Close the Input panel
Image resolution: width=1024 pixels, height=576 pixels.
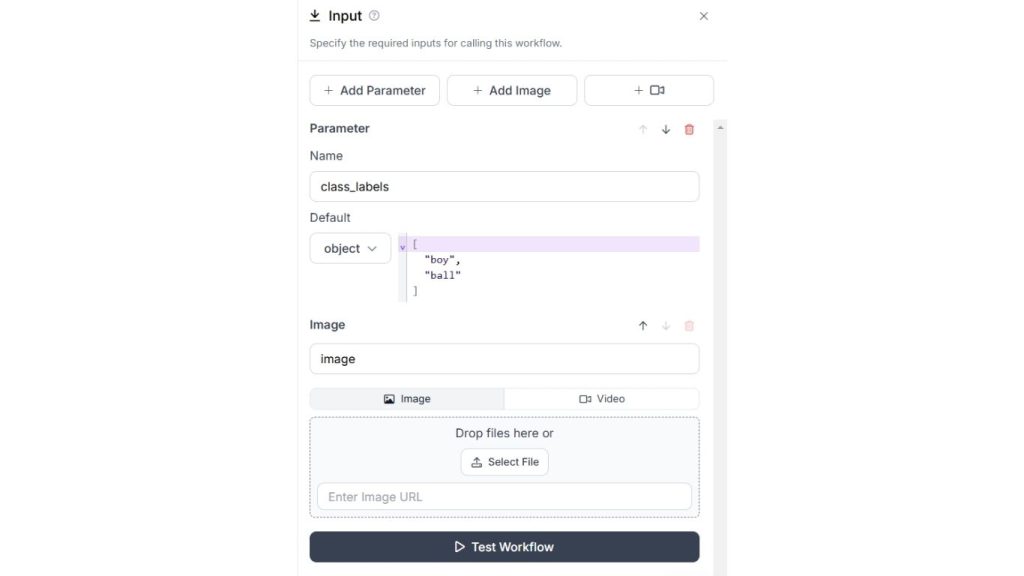704,16
